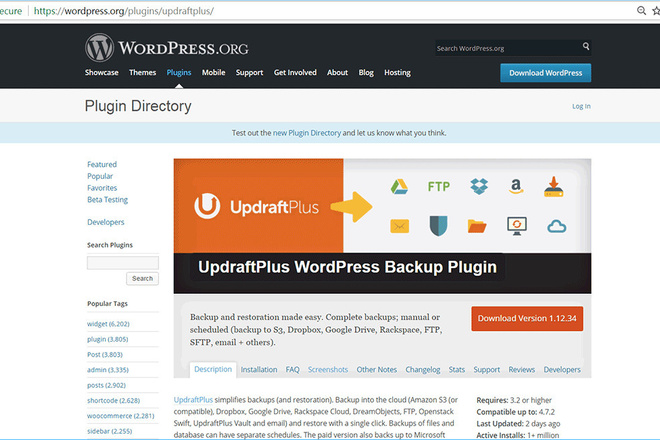Click the monitor sync icon
This screenshot has width=660, height=440.
point(517,226)
